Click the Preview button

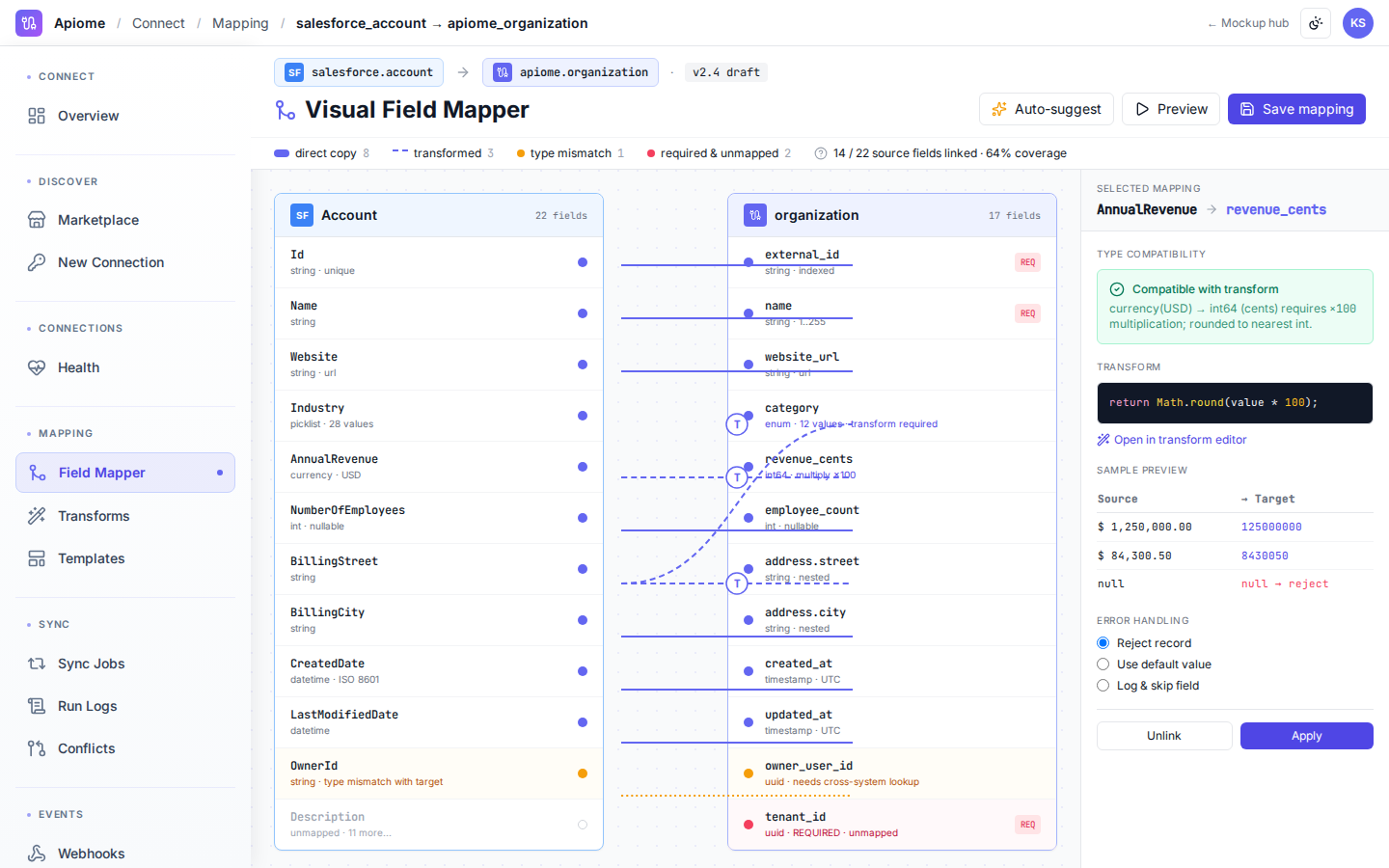1171,109
